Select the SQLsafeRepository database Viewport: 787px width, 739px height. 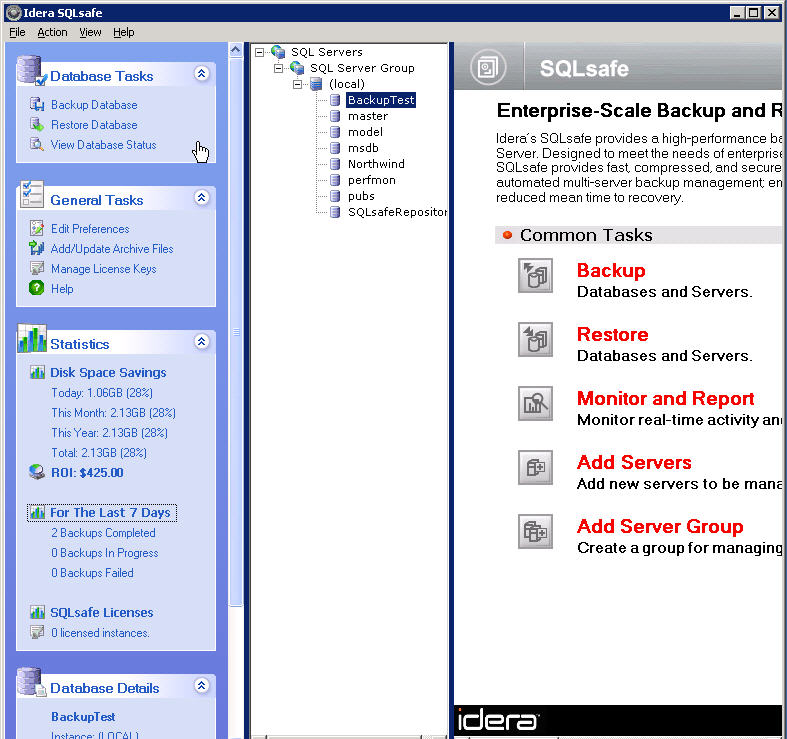coord(397,212)
